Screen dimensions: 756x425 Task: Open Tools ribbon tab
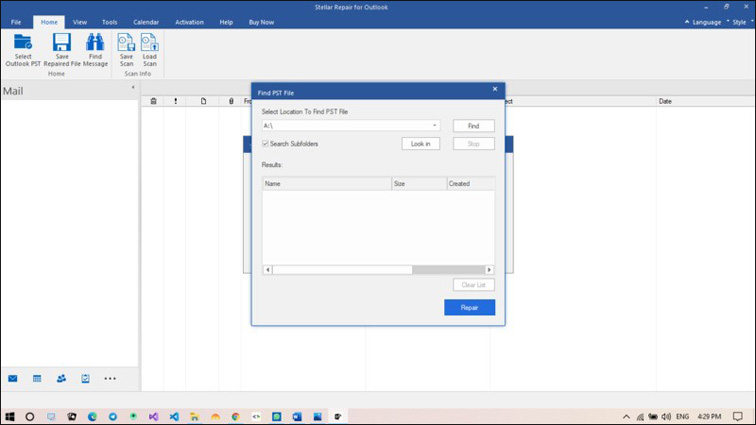pos(109,22)
